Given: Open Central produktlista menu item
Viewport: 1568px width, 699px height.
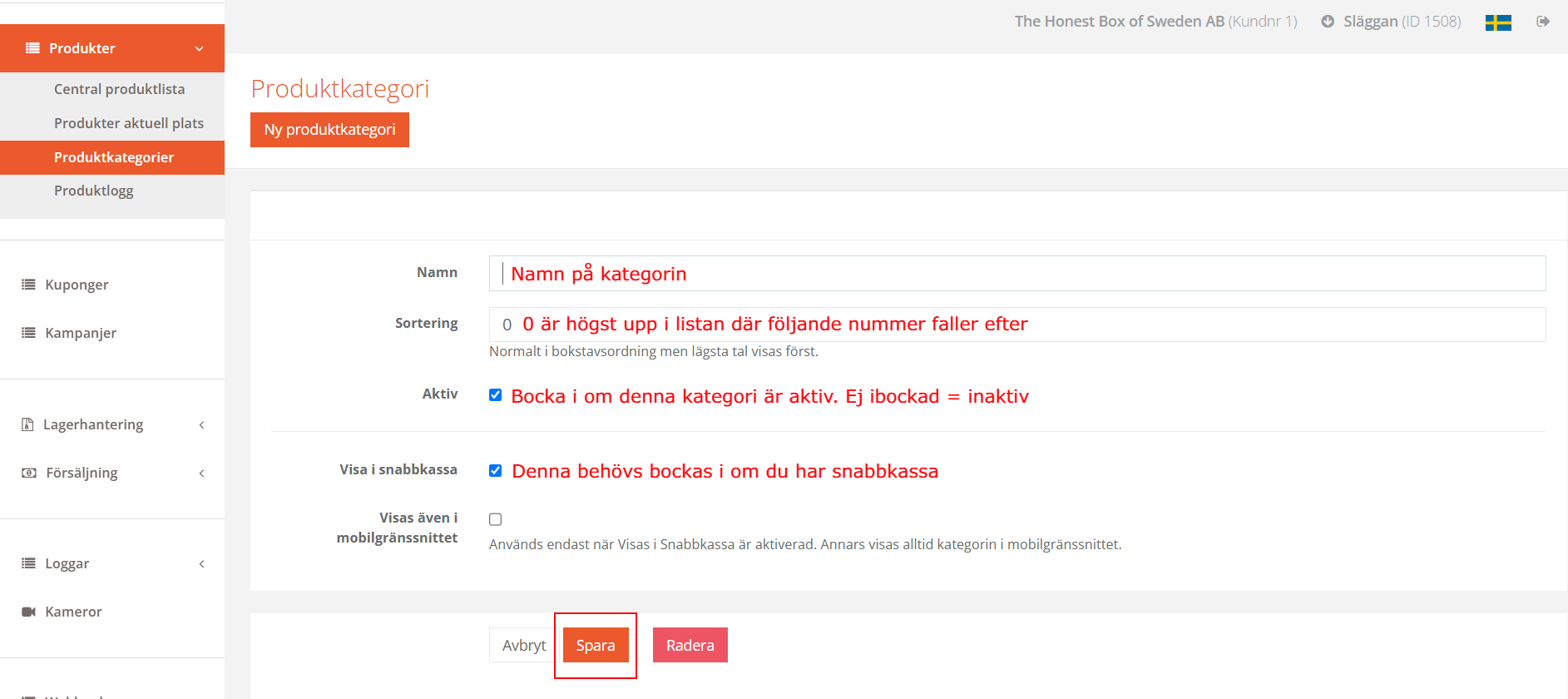Looking at the screenshot, I should click(119, 89).
